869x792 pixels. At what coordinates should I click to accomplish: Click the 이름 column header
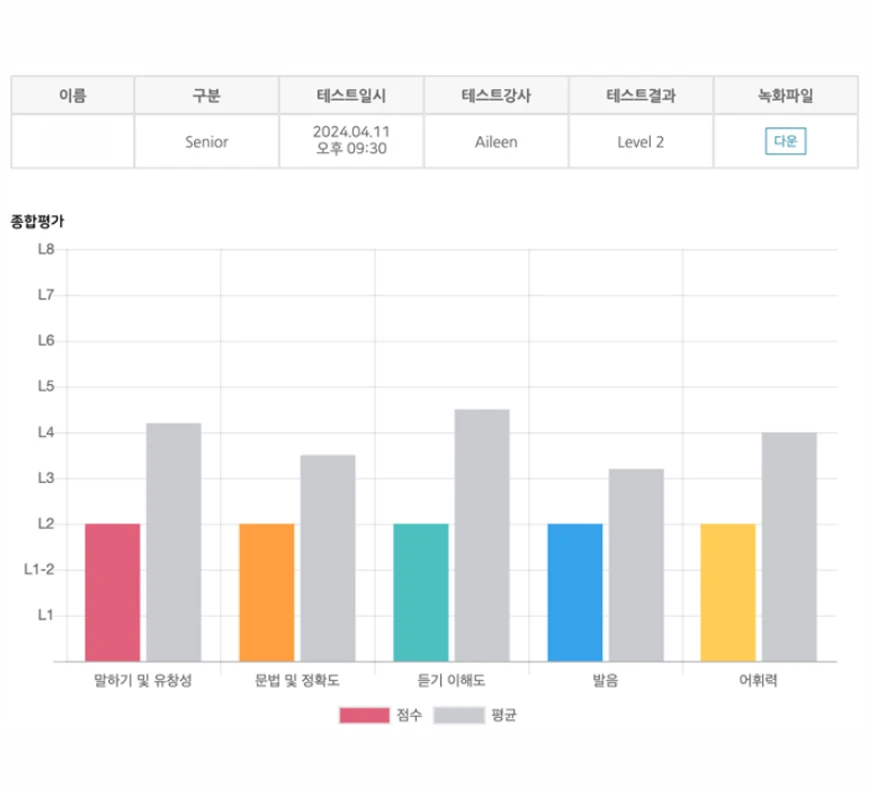pyautogui.click(x=73, y=95)
